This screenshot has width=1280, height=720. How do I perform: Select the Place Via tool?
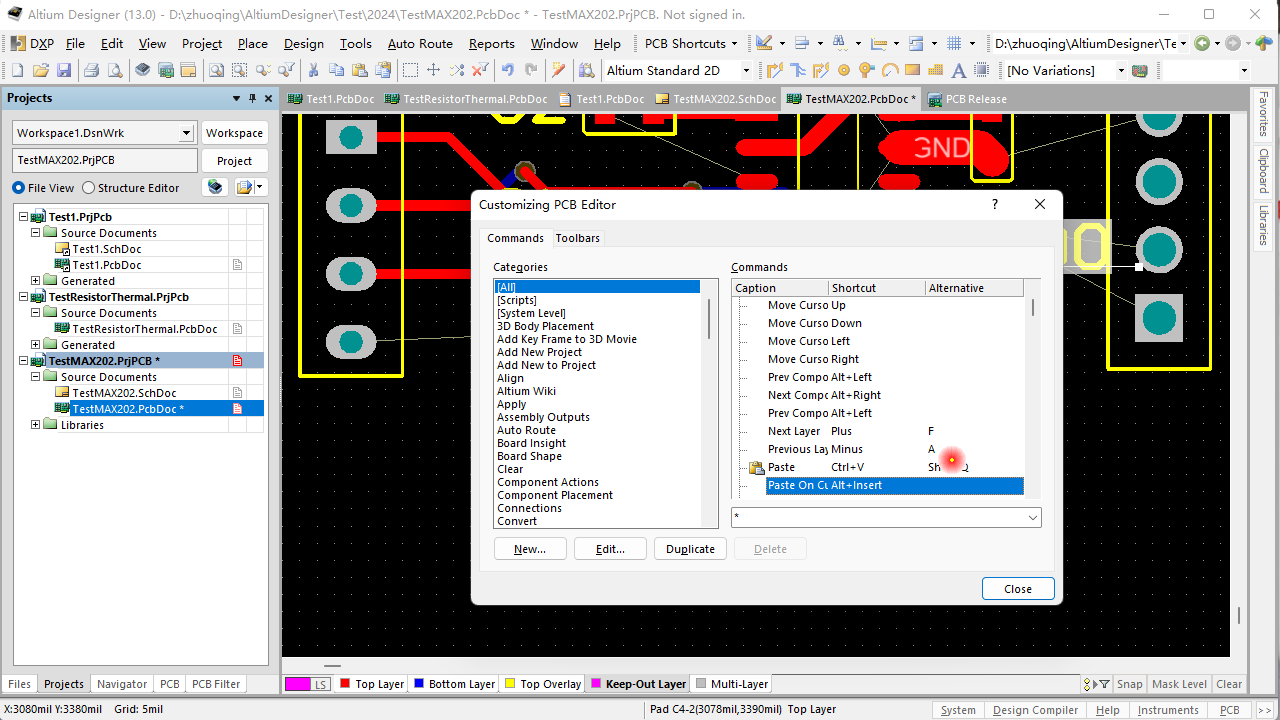point(867,70)
